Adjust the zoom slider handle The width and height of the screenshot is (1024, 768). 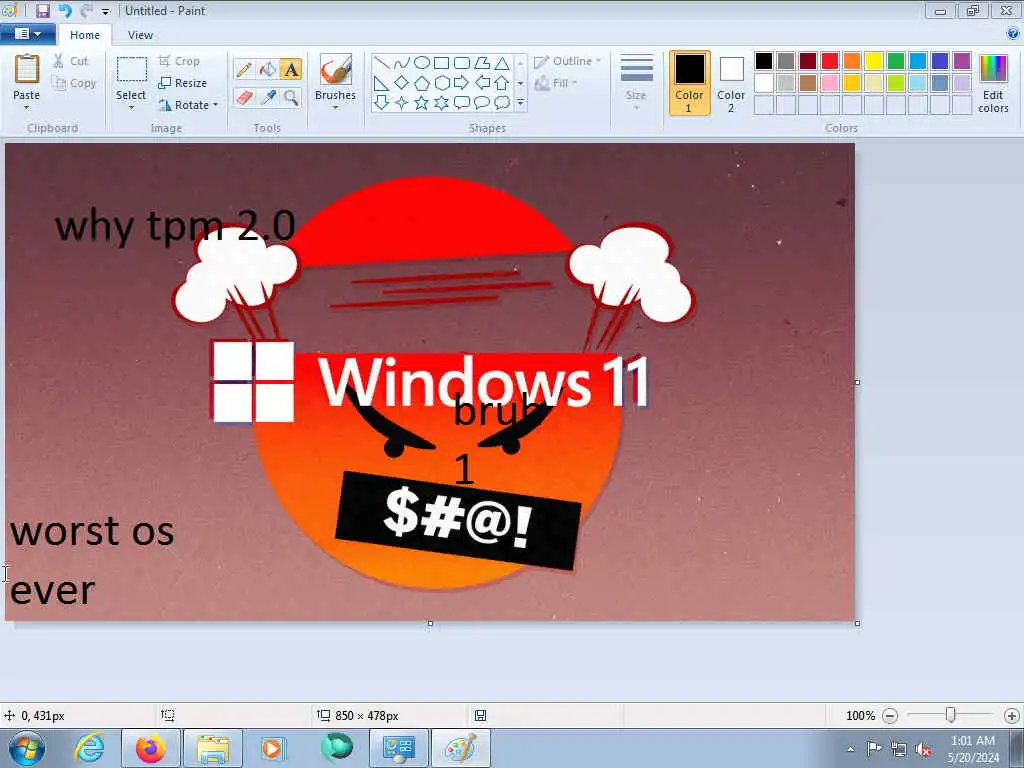(x=951, y=716)
